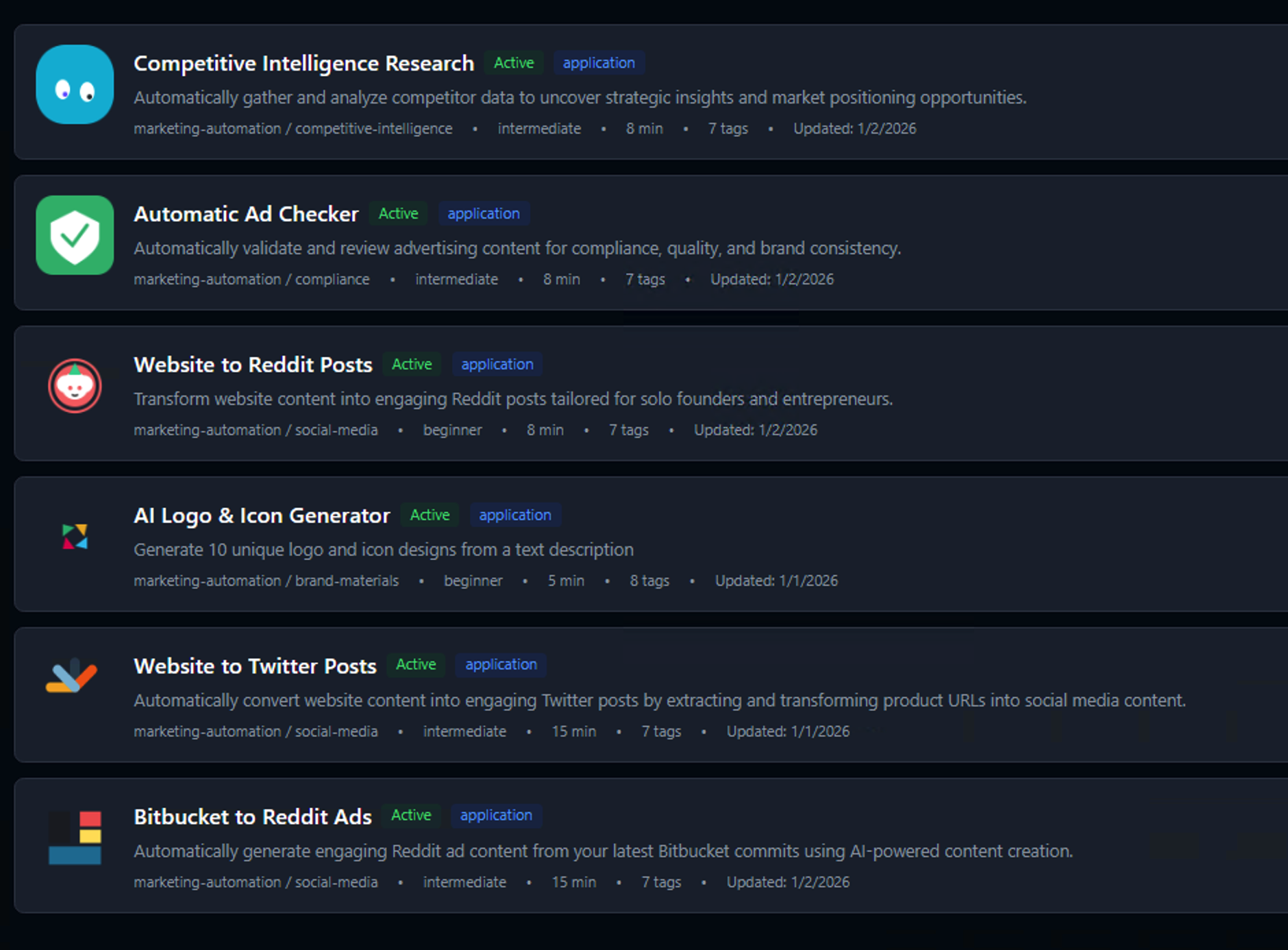Click the green shield checkmark icon

[x=75, y=235]
